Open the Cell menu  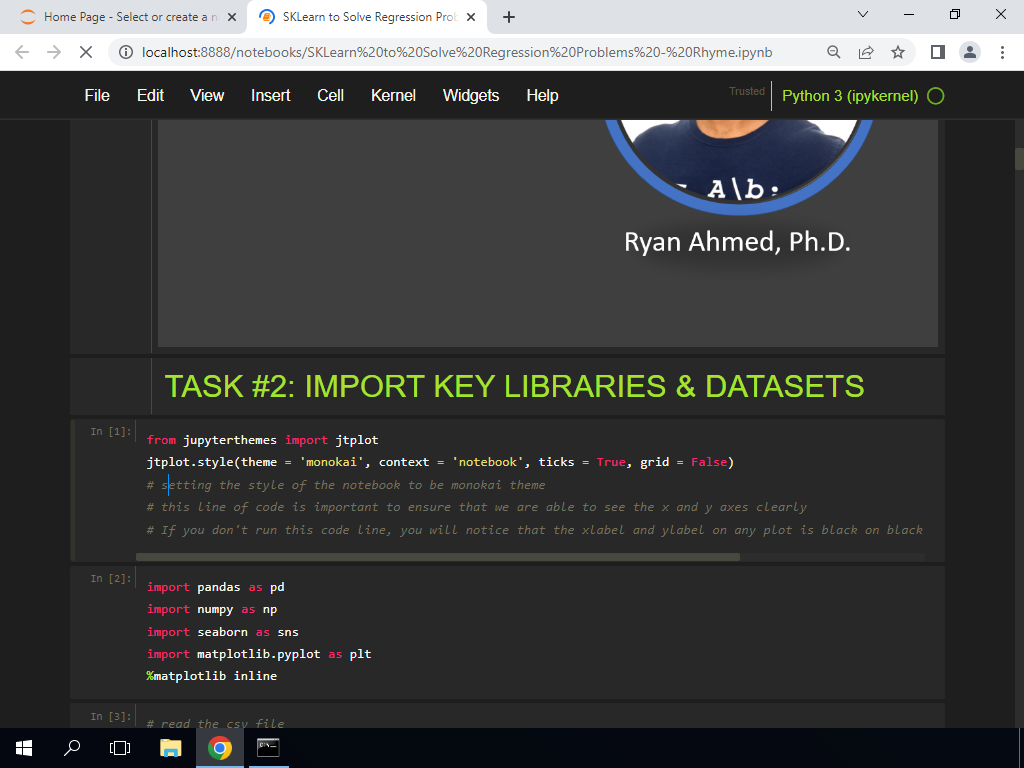(x=330, y=95)
